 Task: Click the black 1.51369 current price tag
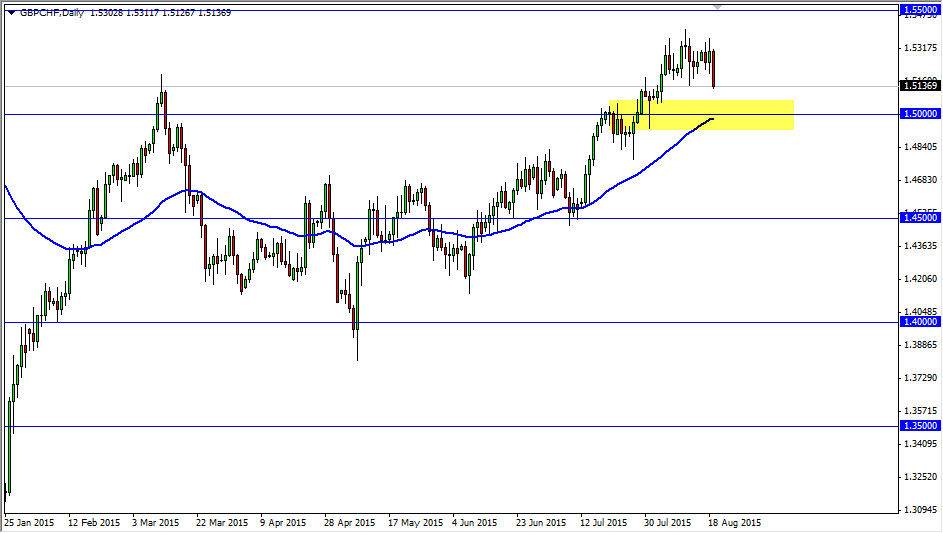920,86
